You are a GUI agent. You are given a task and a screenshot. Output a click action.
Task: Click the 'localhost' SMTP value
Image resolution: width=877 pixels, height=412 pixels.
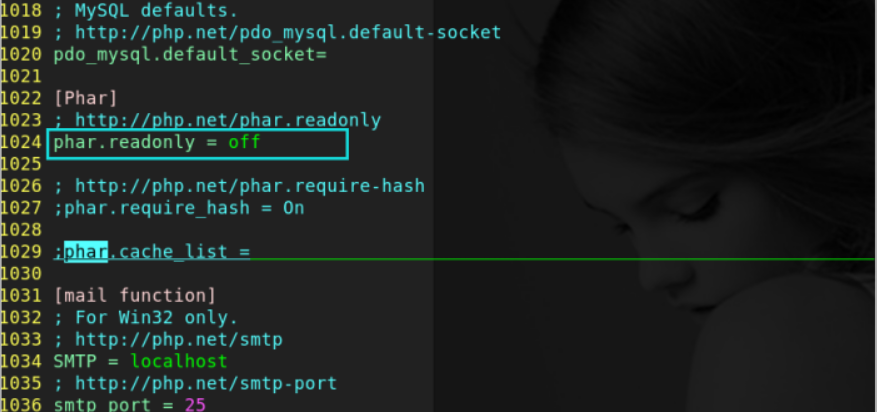[179, 362]
